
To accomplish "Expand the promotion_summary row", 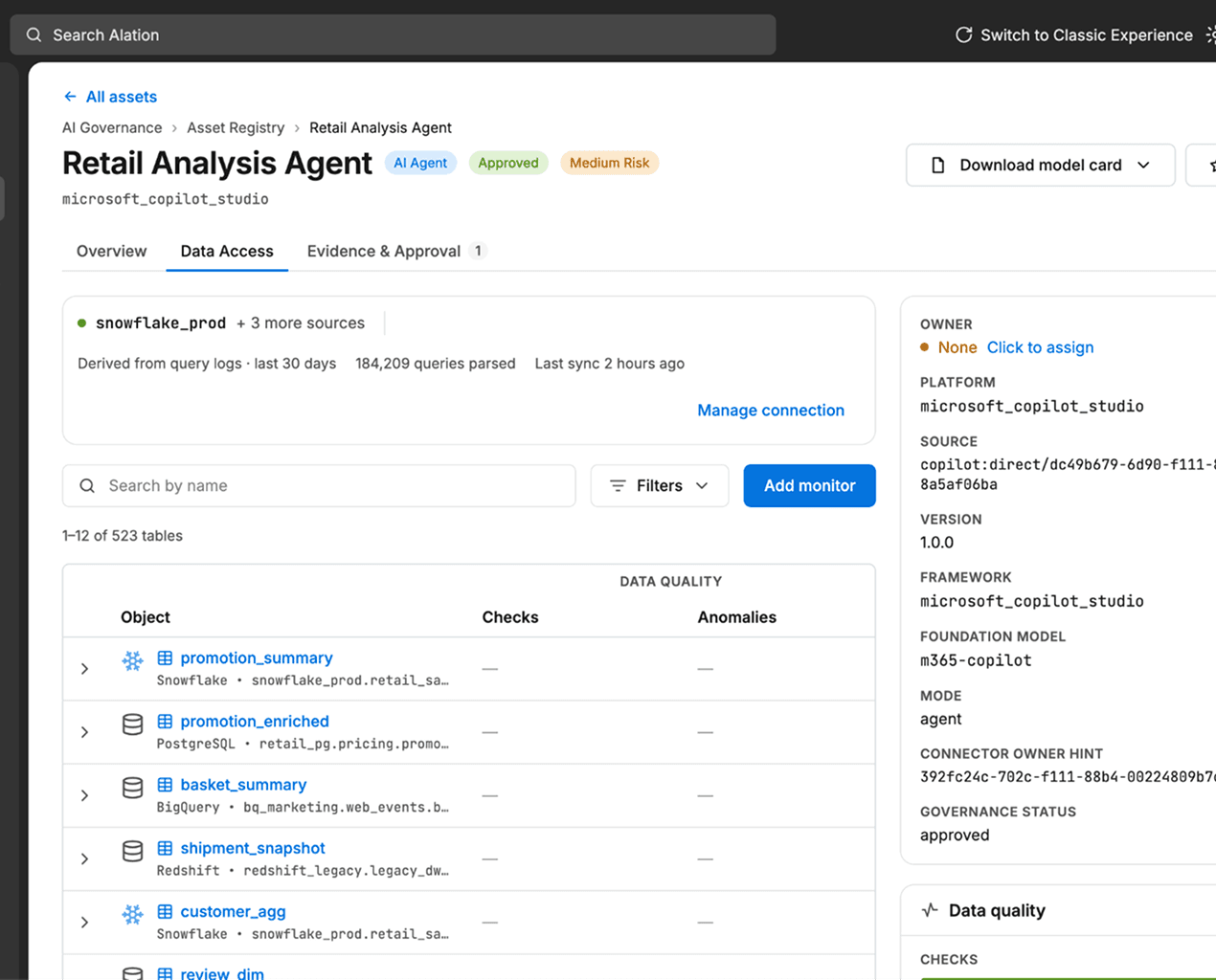I will click(x=84, y=669).
